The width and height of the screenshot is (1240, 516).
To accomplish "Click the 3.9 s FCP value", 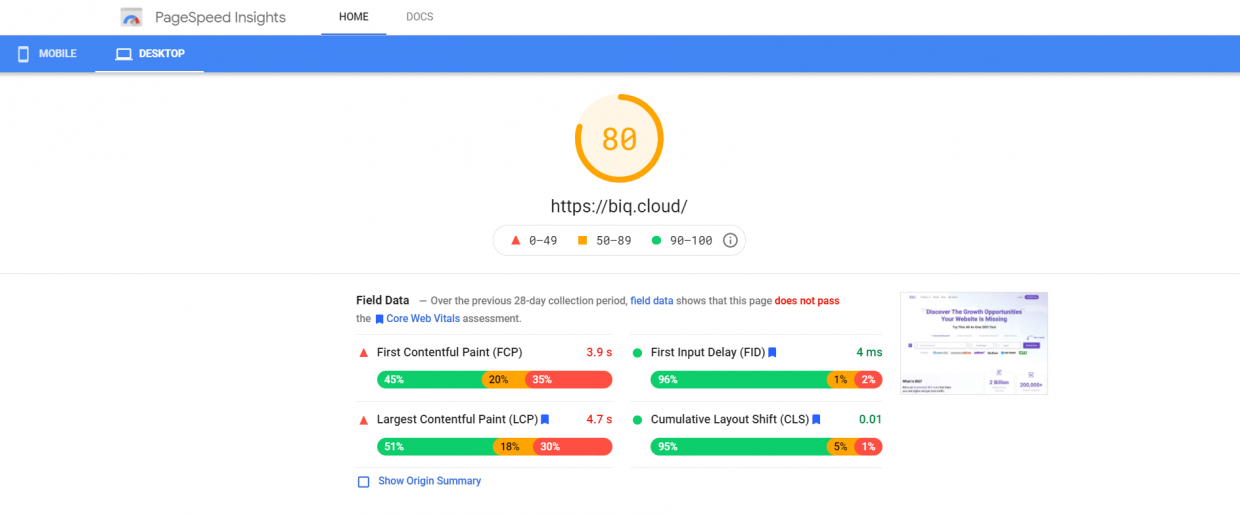I will (599, 353).
